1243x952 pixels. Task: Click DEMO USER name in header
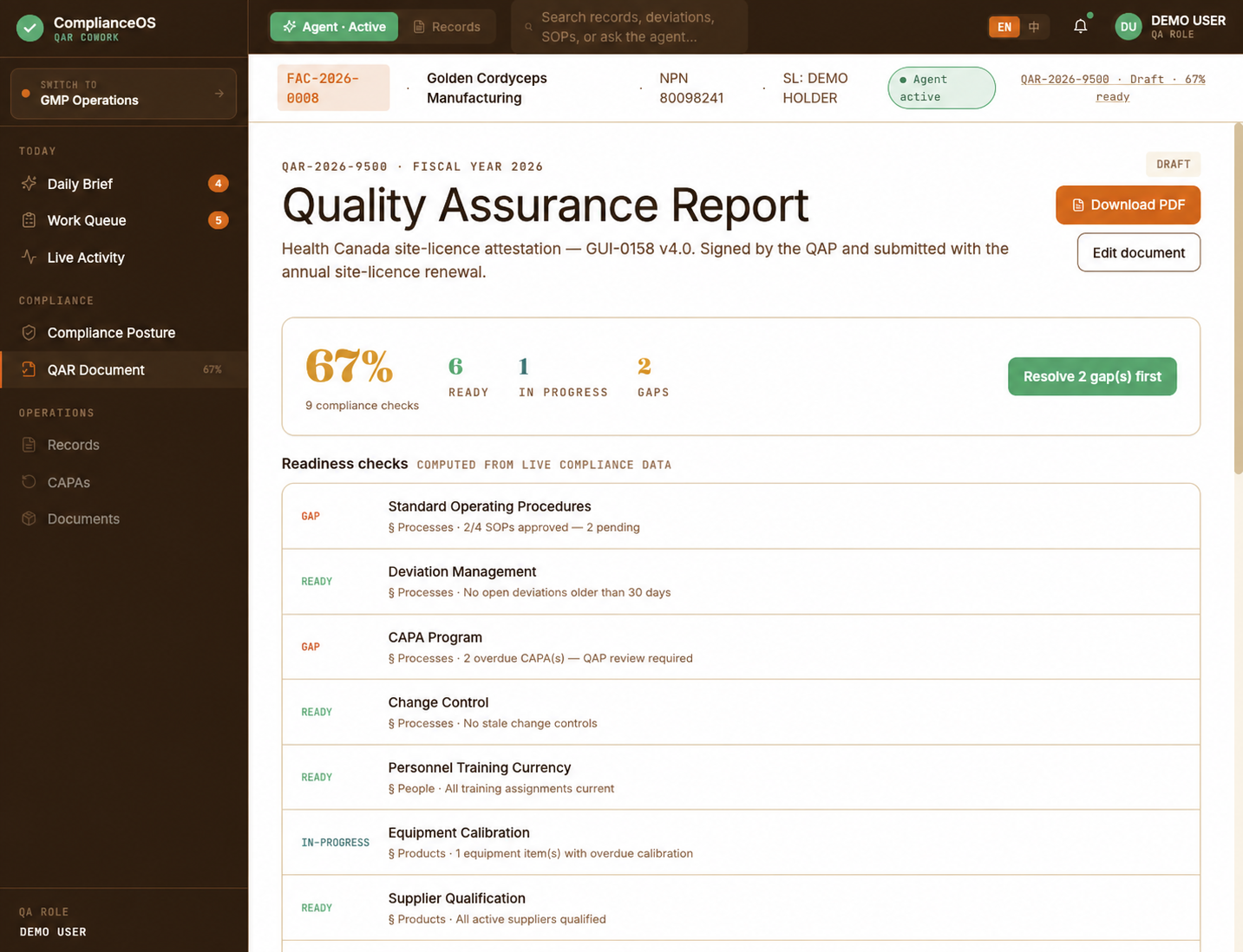pyautogui.click(x=1187, y=20)
